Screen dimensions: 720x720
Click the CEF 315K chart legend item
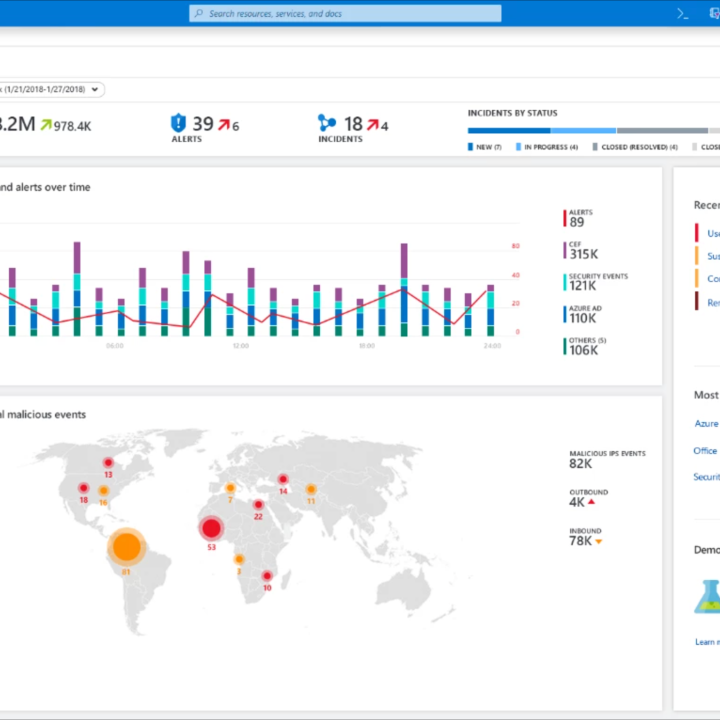pos(581,250)
